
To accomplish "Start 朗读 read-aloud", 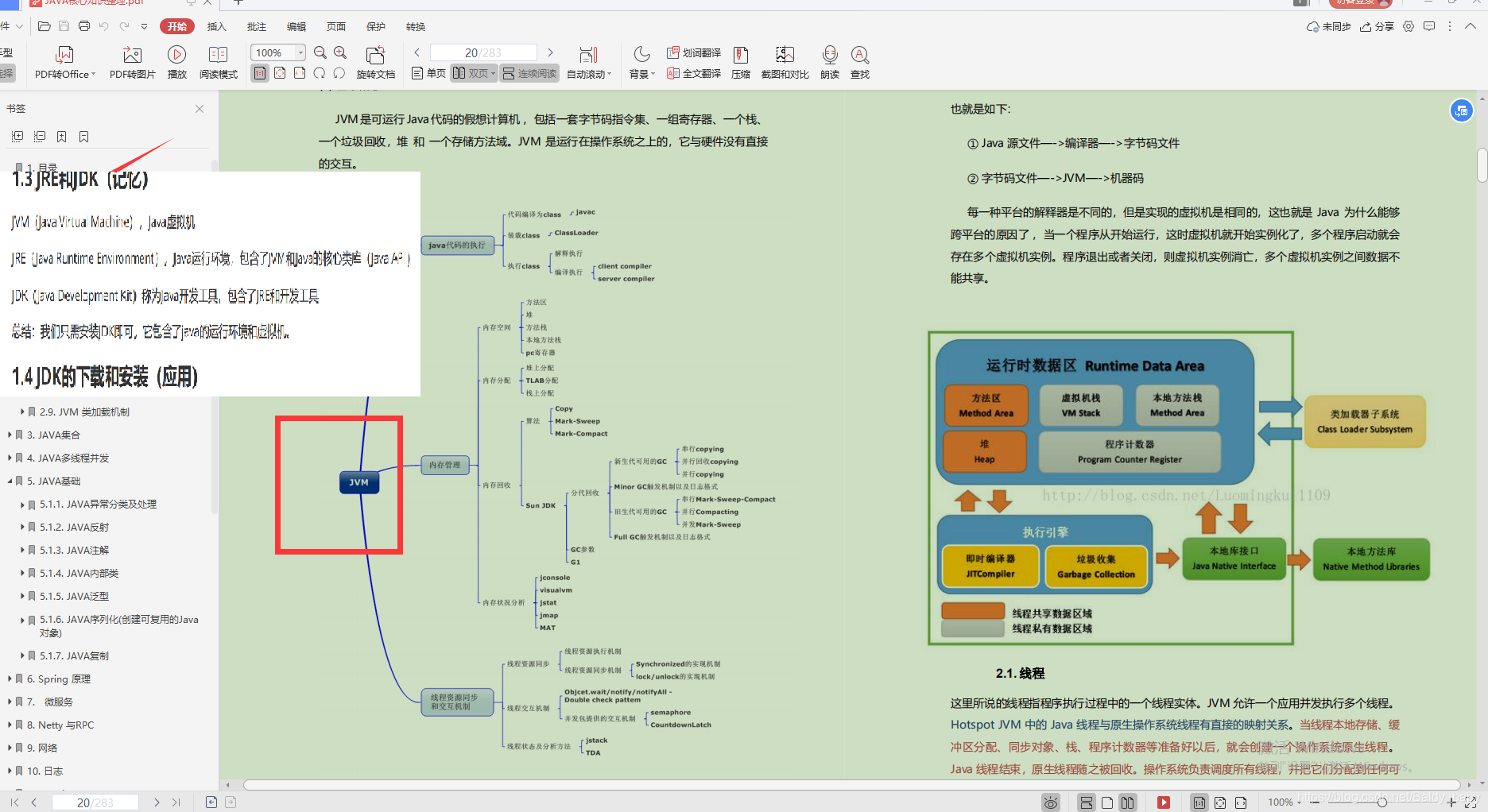I will click(x=829, y=62).
